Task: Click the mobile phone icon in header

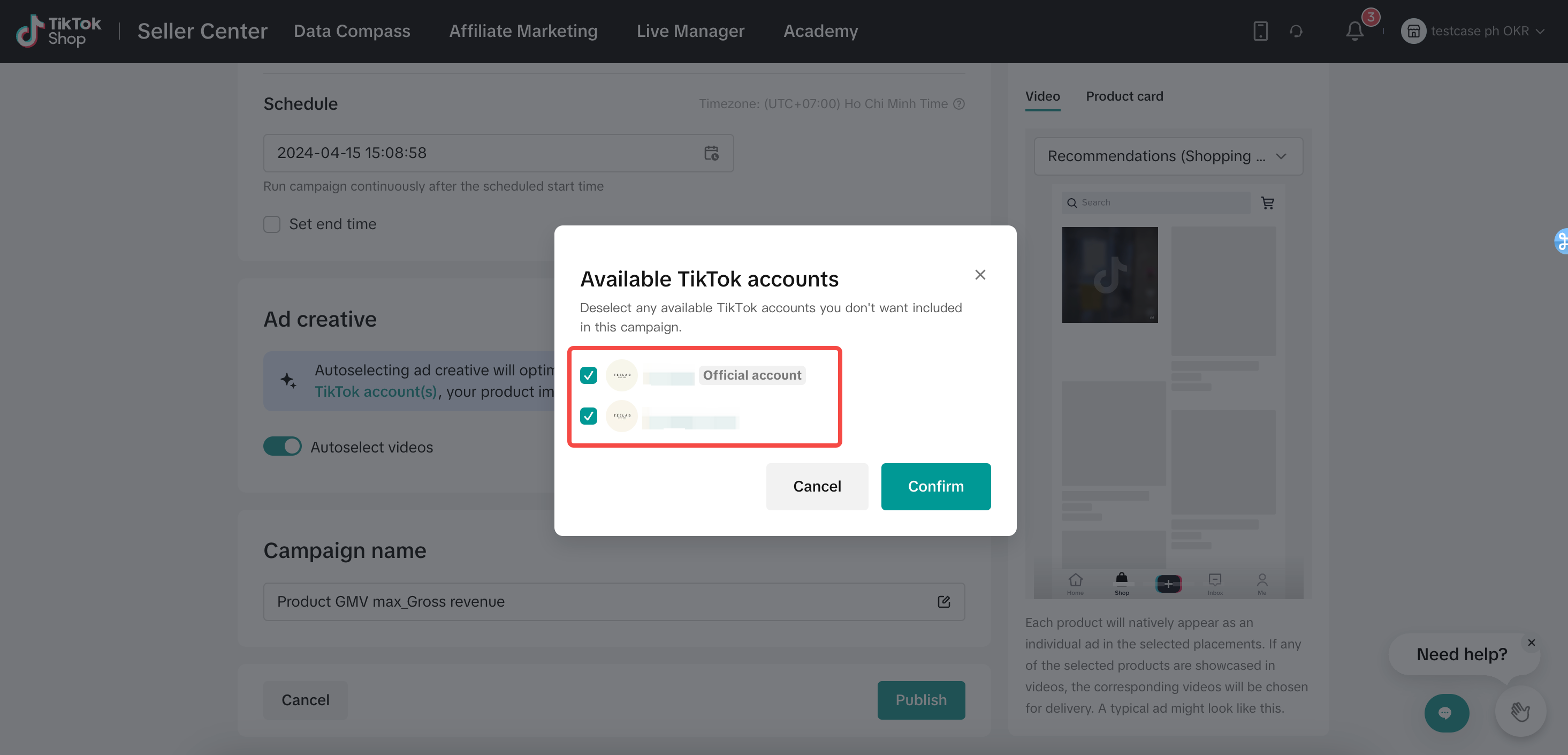Action: pos(1260,31)
